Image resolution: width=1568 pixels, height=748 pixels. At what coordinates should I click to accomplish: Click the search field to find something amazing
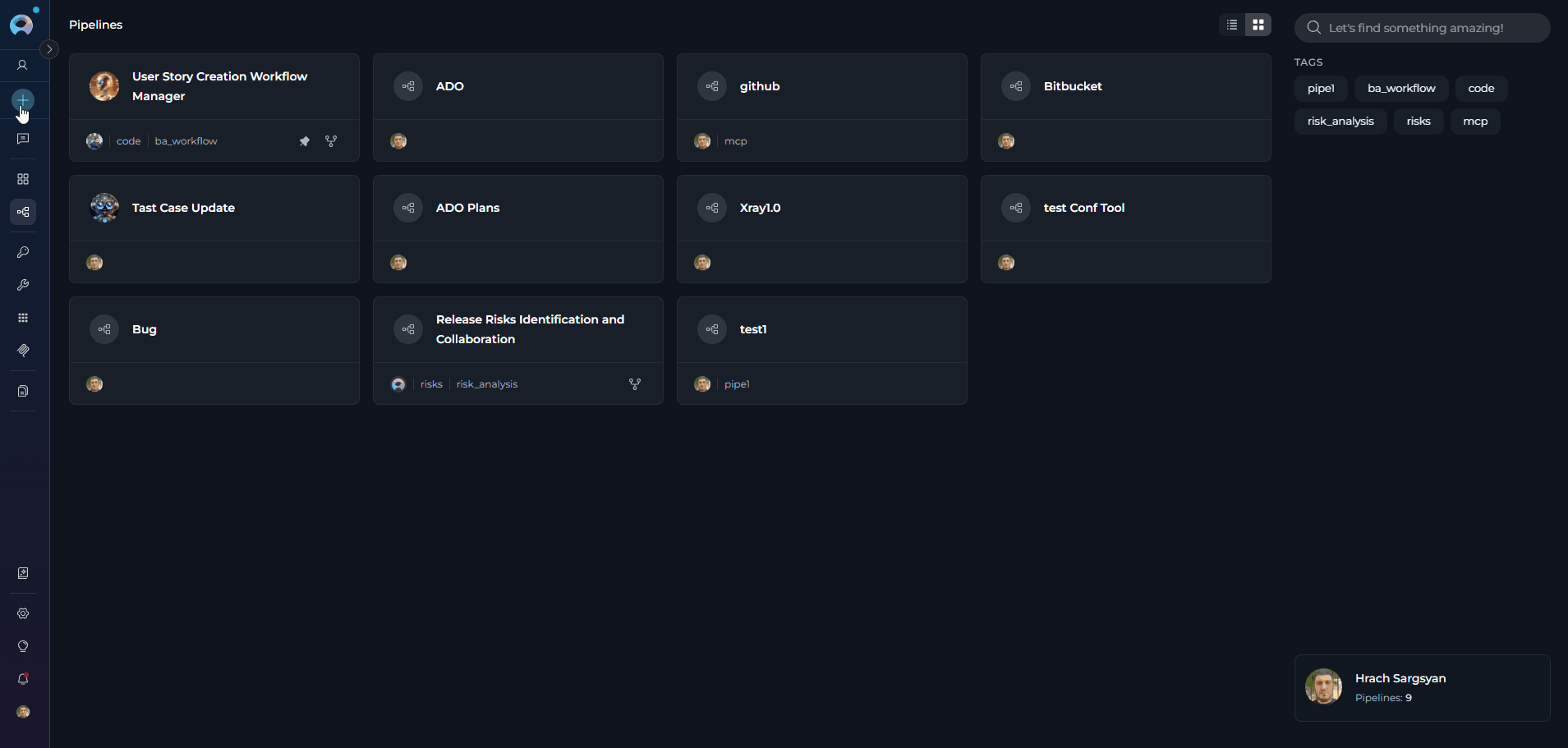1421,27
